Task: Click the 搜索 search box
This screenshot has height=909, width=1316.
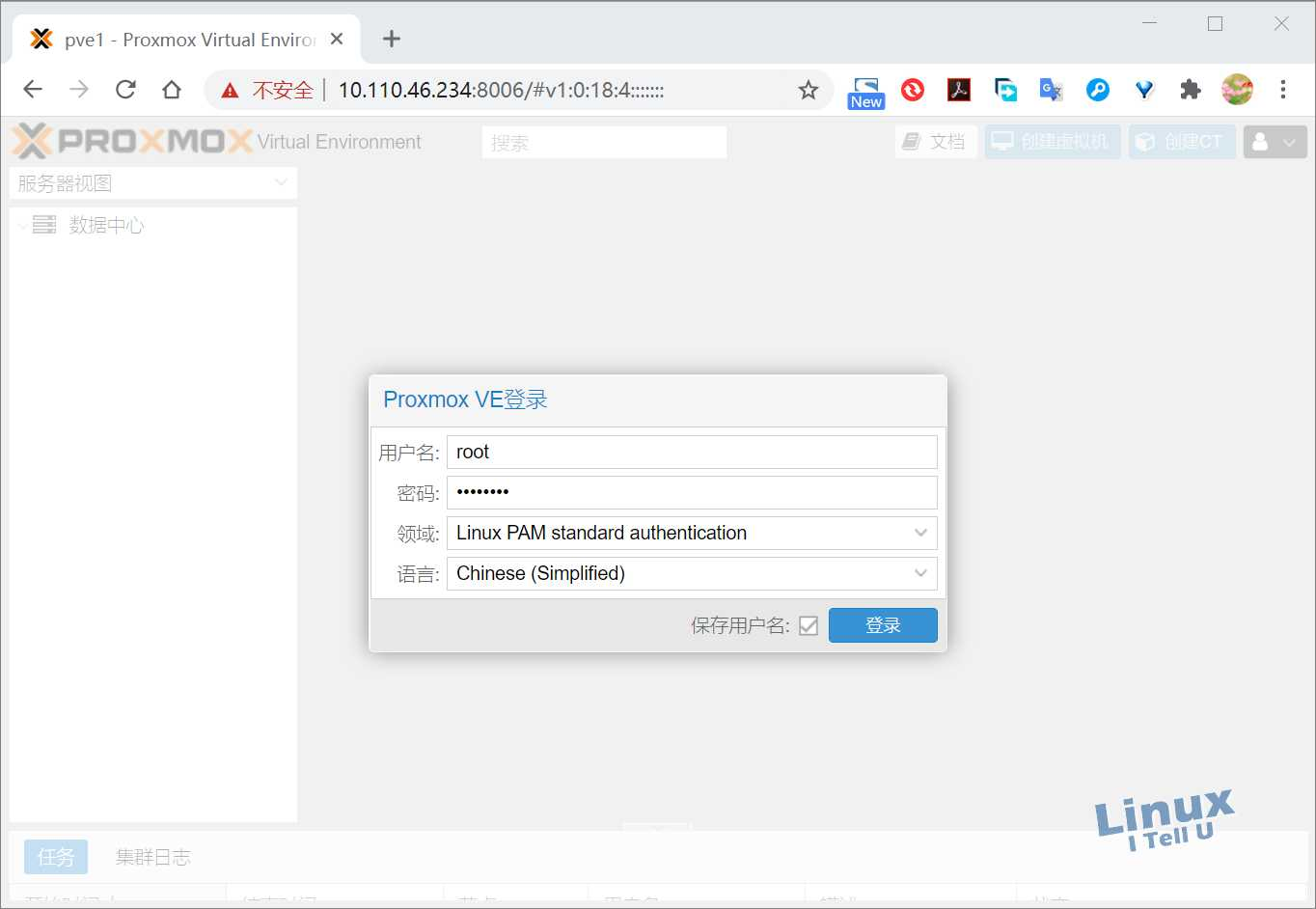Action: click(x=604, y=142)
